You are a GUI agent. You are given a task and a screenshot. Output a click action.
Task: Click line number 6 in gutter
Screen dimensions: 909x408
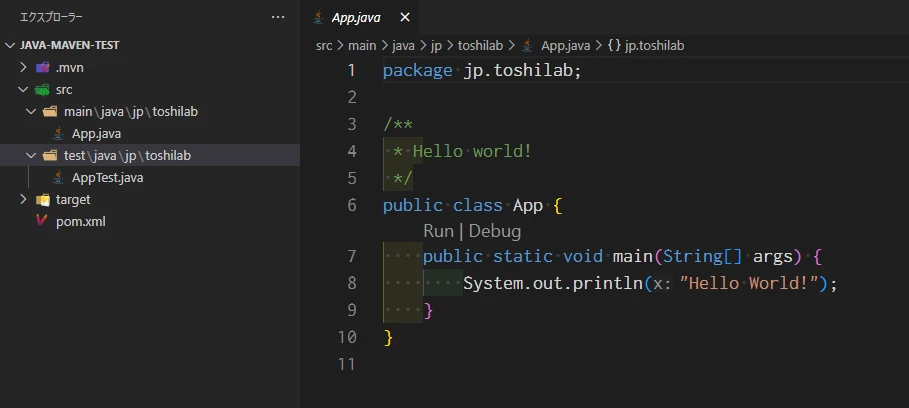point(352,205)
